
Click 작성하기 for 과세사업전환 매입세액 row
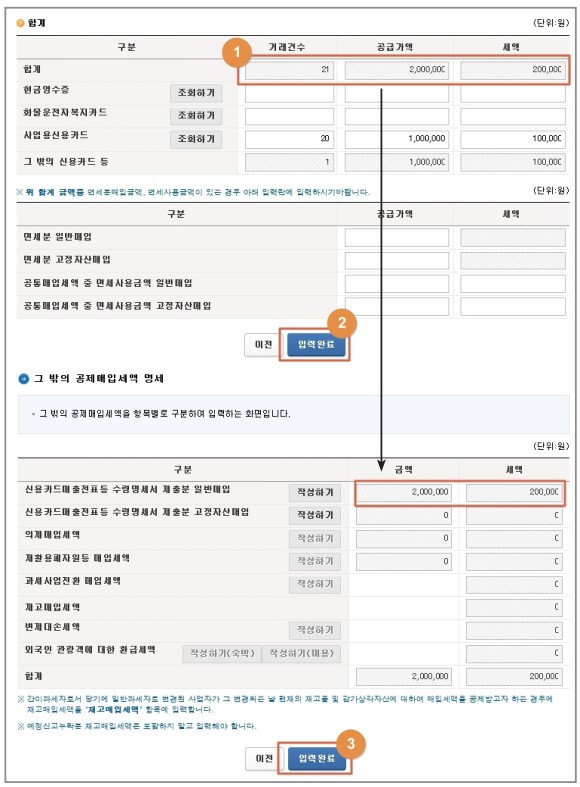[x=315, y=584]
